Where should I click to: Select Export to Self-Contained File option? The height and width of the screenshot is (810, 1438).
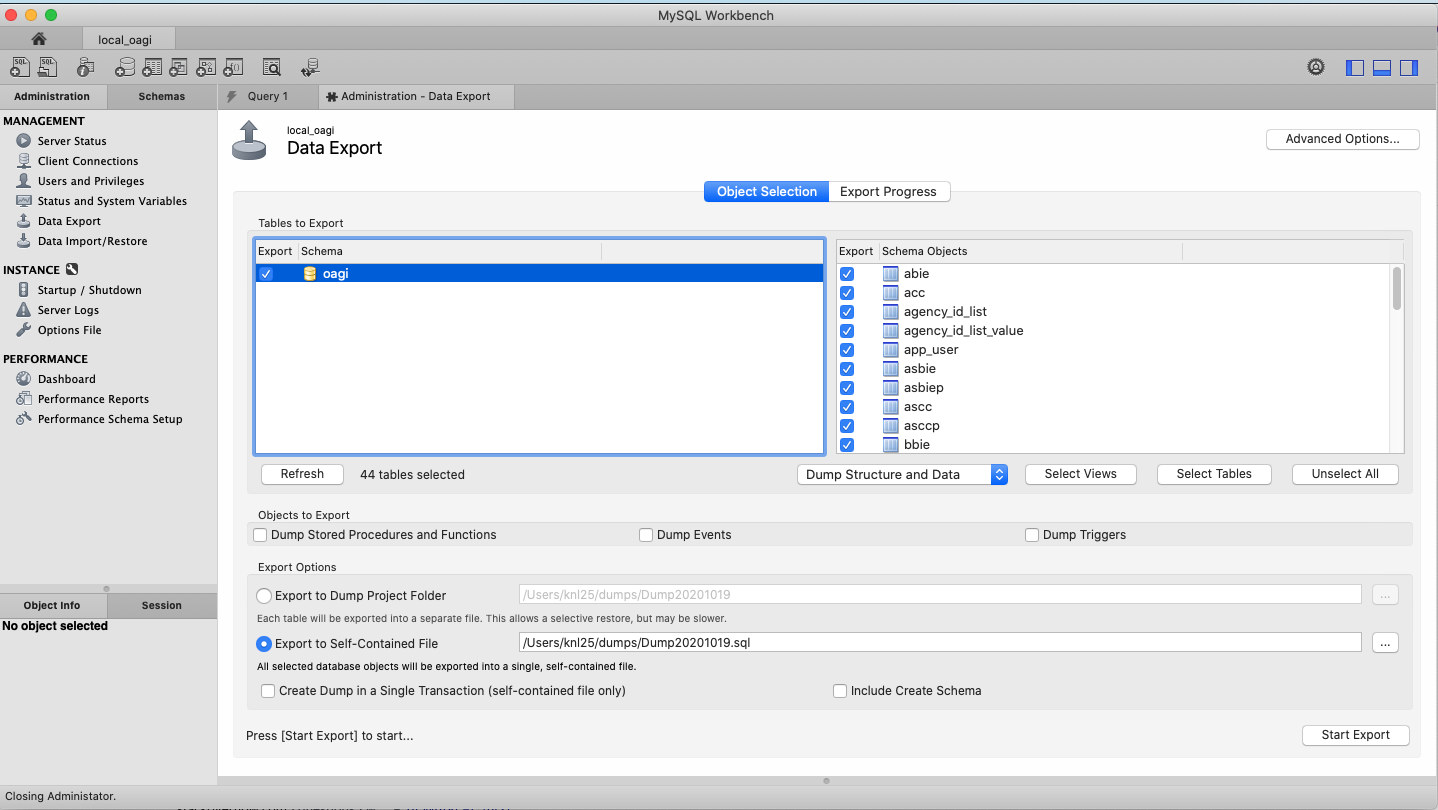pos(264,644)
